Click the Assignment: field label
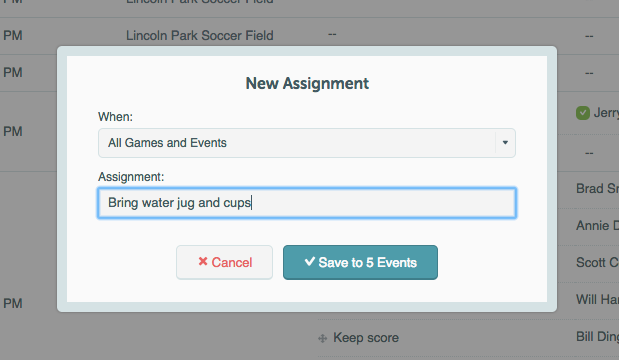Screen dimensions: 619x360 point(131,177)
